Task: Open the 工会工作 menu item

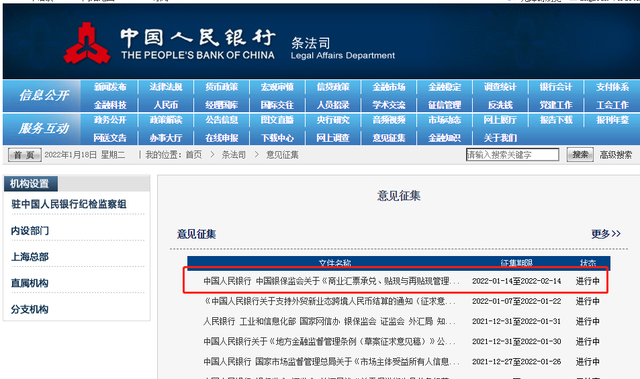Action: (612, 105)
